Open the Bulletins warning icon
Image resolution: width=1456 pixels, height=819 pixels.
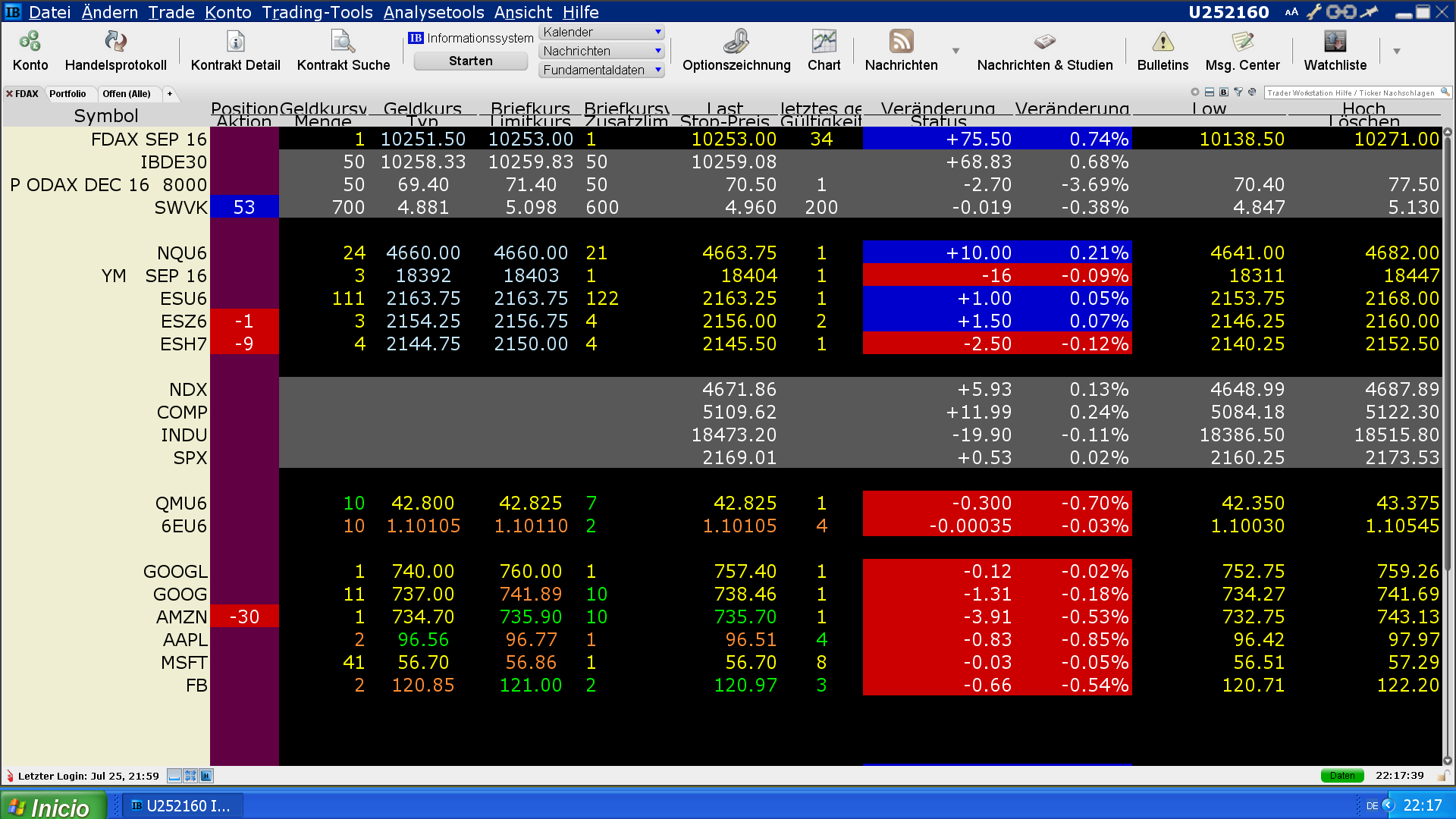click(1163, 42)
